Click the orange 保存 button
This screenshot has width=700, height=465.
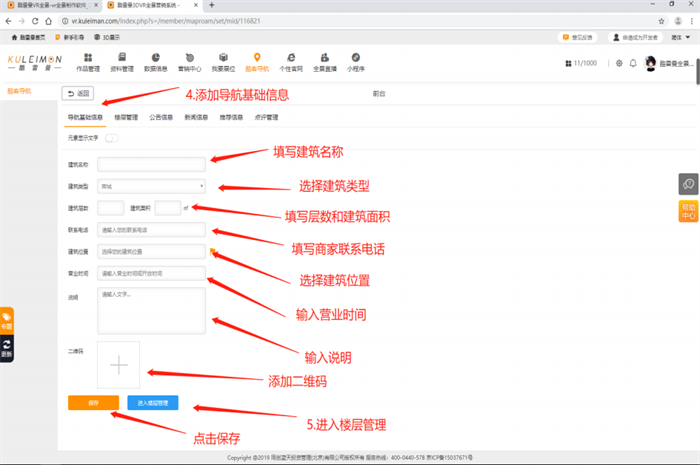tap(93, 403)
